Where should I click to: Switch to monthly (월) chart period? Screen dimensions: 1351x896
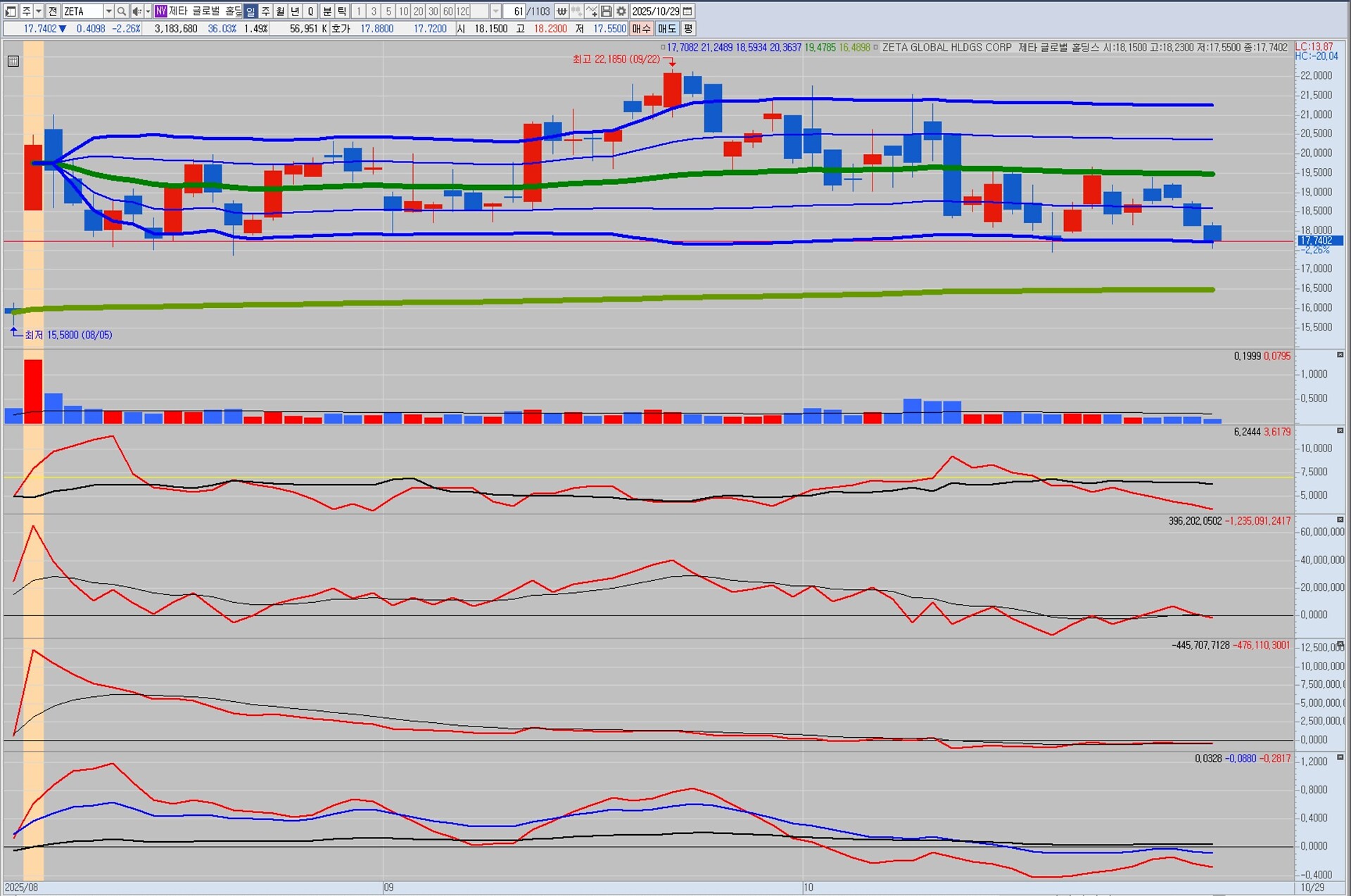[x=280, y=11]
